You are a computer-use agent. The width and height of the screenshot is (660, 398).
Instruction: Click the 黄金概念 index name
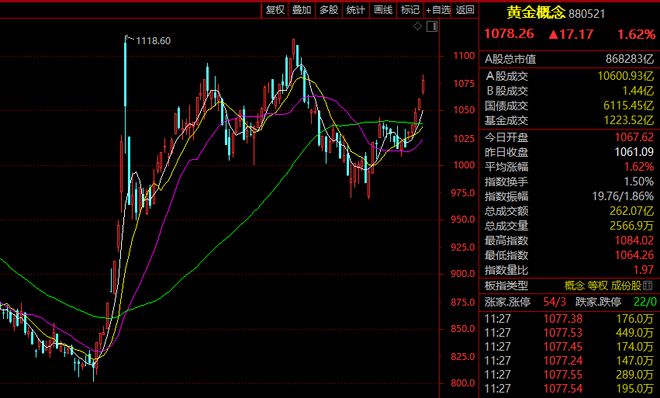[535, 13]
